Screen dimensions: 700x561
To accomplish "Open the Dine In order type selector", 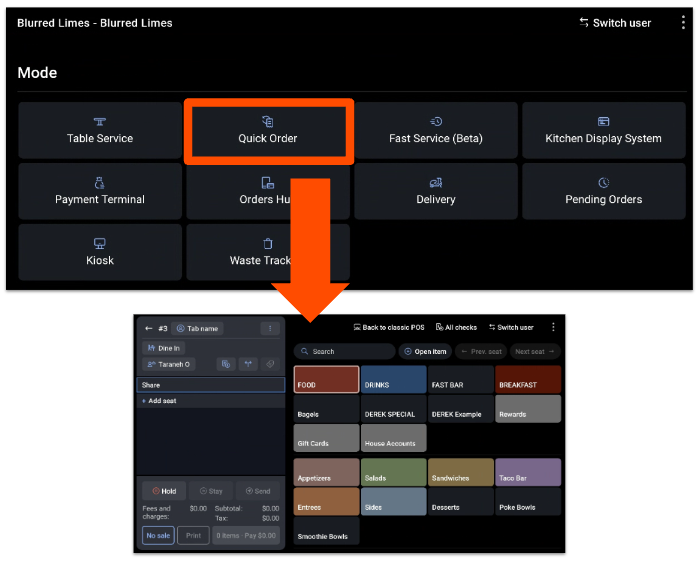I will point(163,348).
